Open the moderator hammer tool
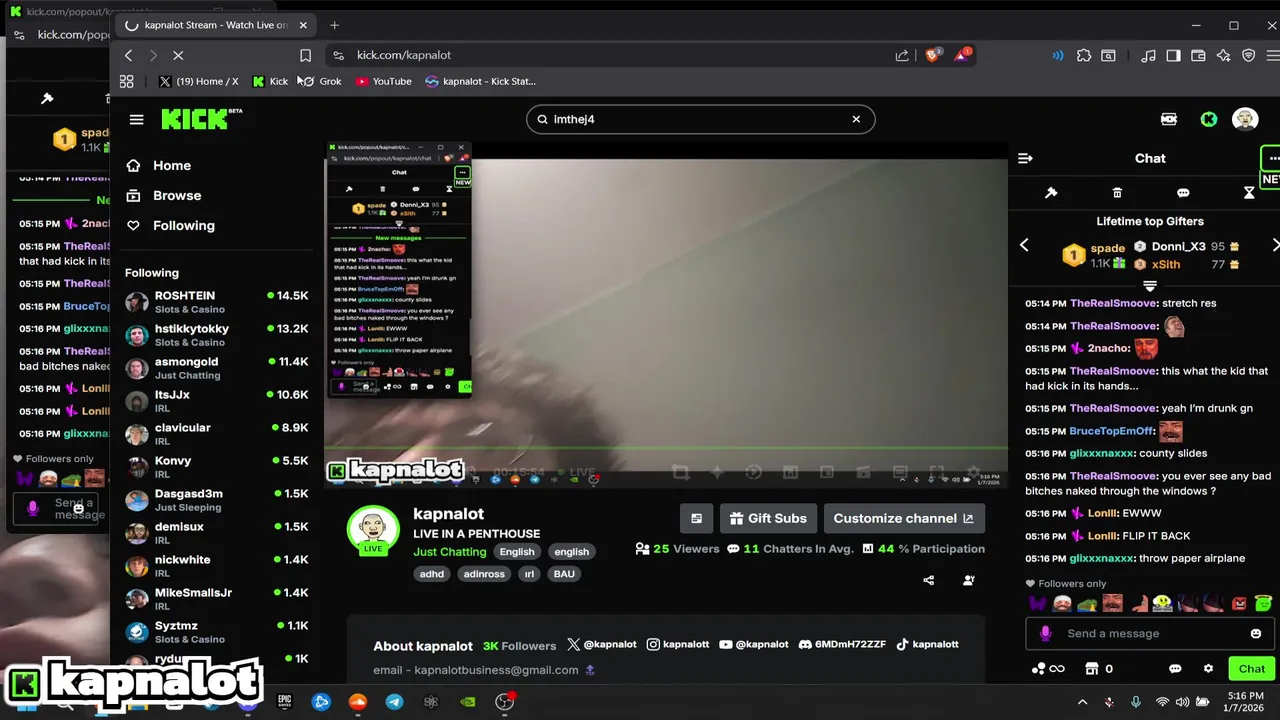1280x720 pixels. [x=1051, y=192]
